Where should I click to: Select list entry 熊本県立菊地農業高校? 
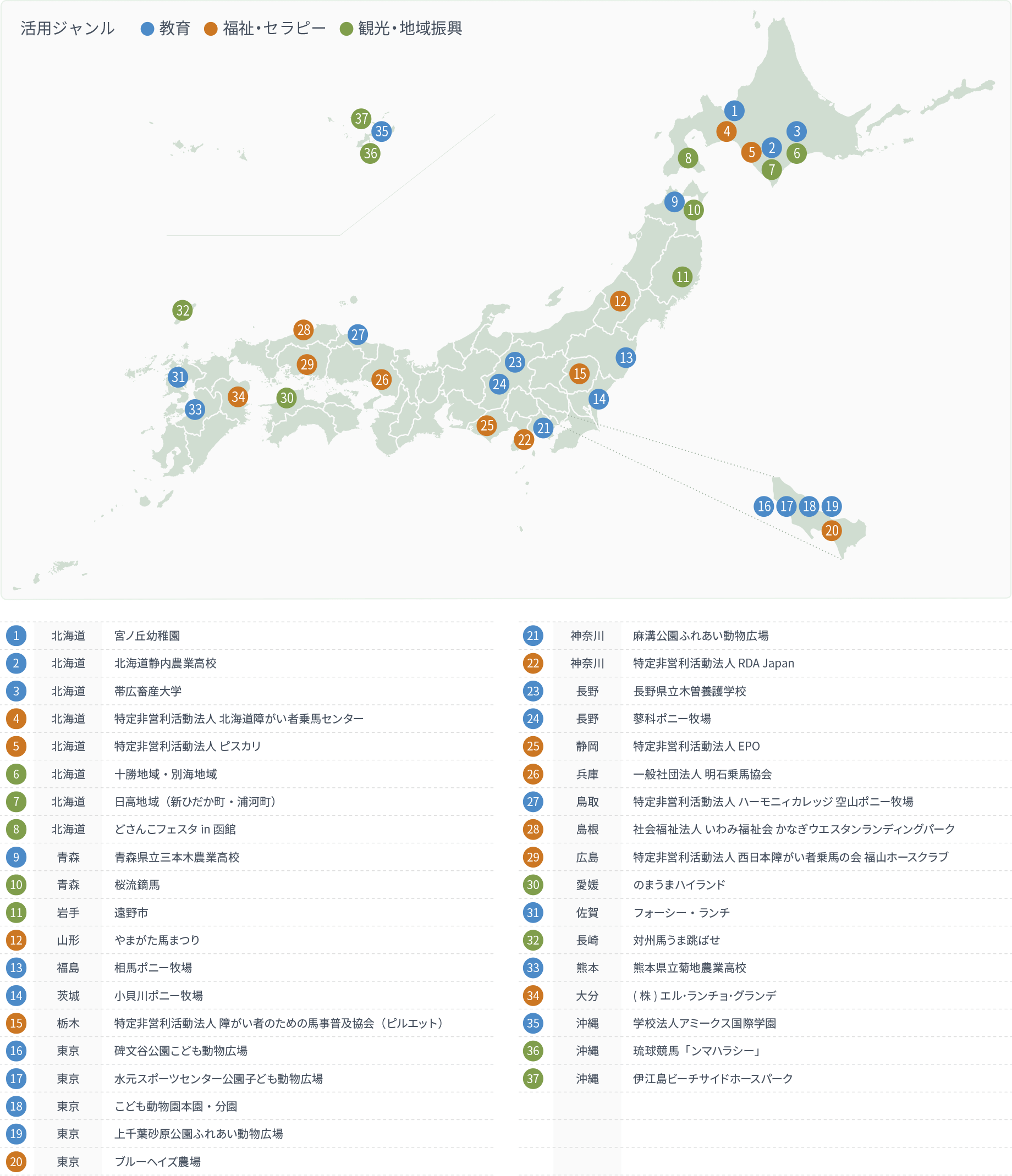pos(690,968)
